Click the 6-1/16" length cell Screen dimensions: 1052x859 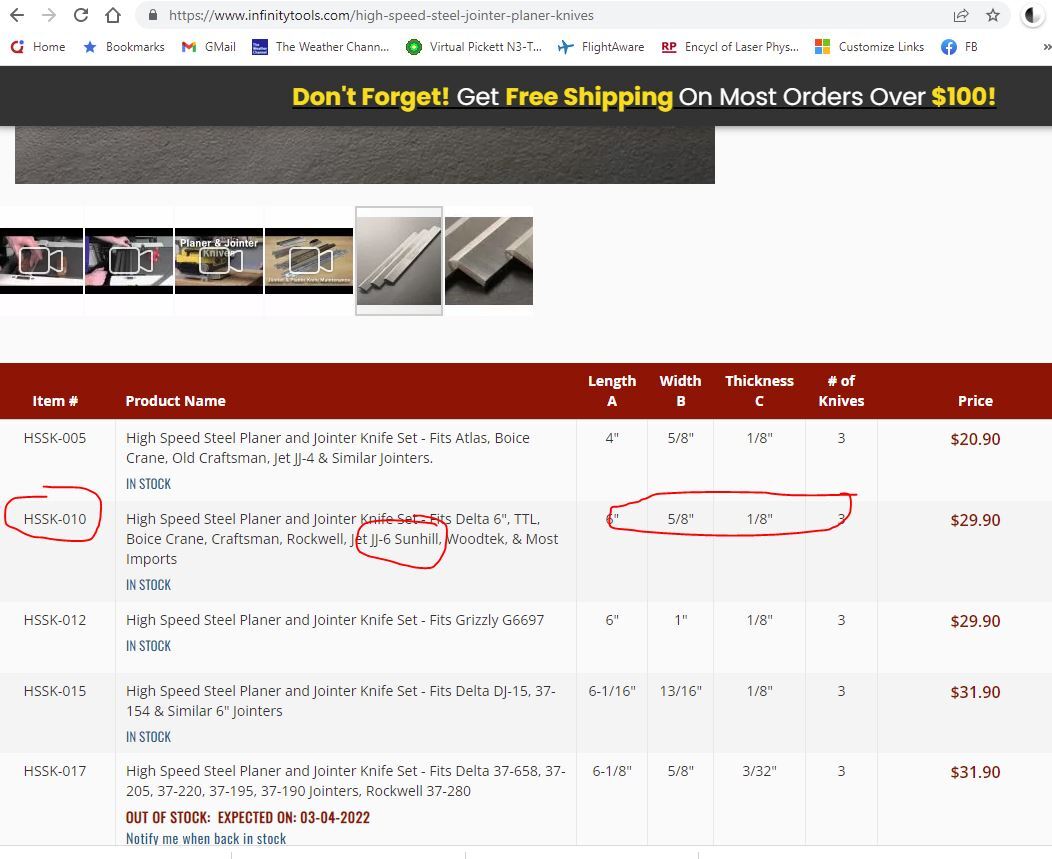612,691
